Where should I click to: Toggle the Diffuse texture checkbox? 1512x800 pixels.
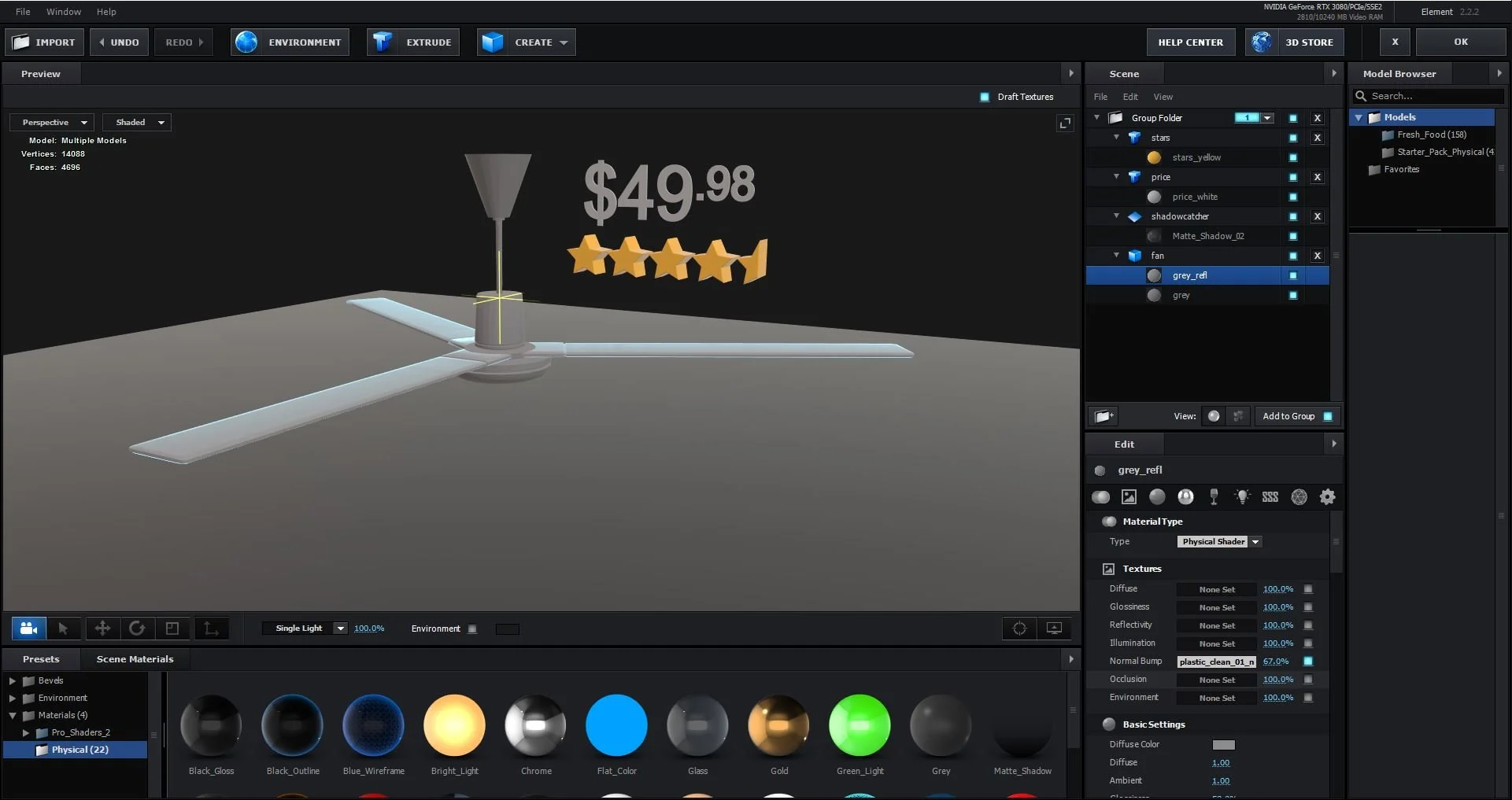click(x=1308, y=589)
